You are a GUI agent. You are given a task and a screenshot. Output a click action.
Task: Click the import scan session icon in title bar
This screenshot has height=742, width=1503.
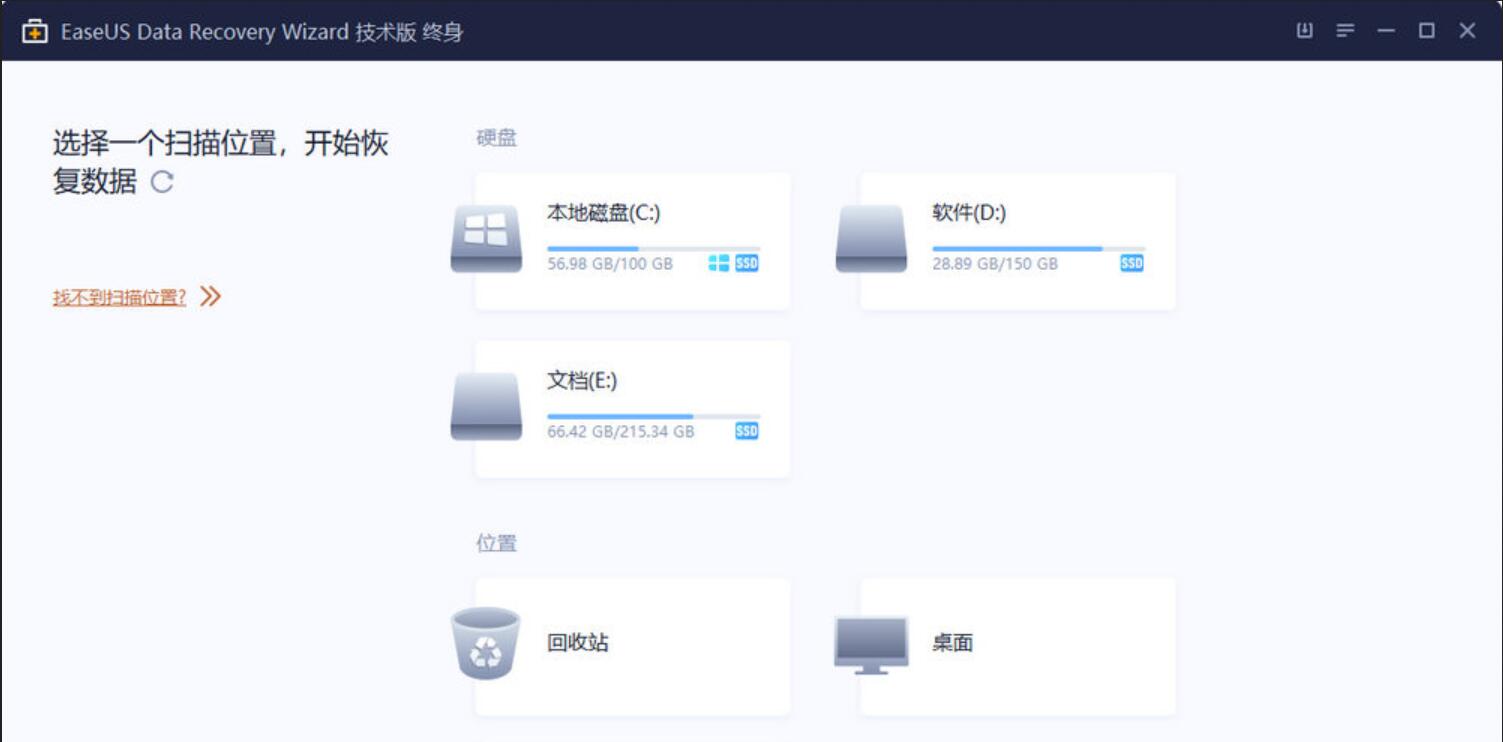click(1304, 31)
